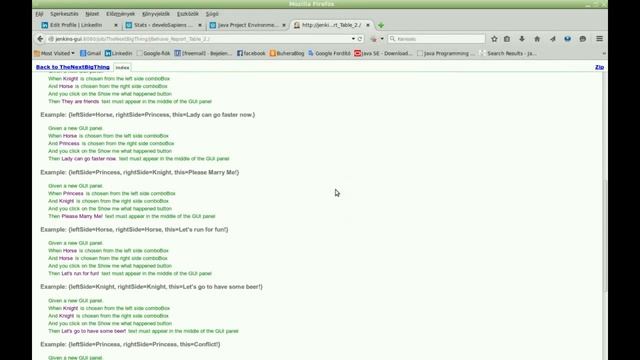Go to the Home page icon
The image size is (640, 360).
537,39
